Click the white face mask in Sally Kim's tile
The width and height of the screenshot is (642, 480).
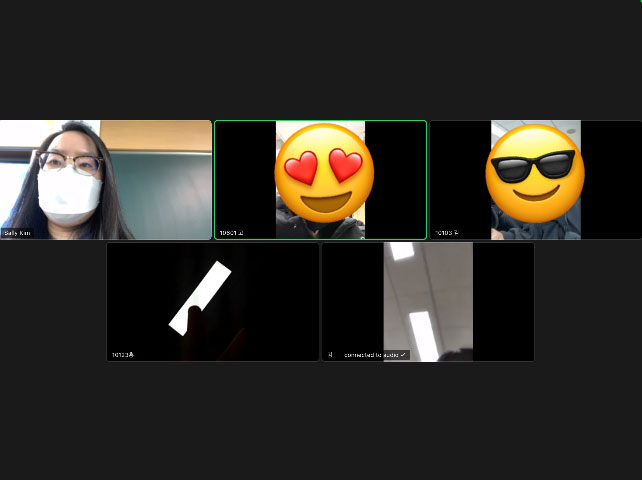[68, 195]
